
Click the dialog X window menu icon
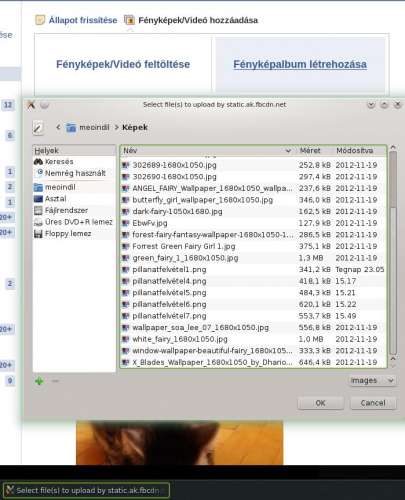31,105
